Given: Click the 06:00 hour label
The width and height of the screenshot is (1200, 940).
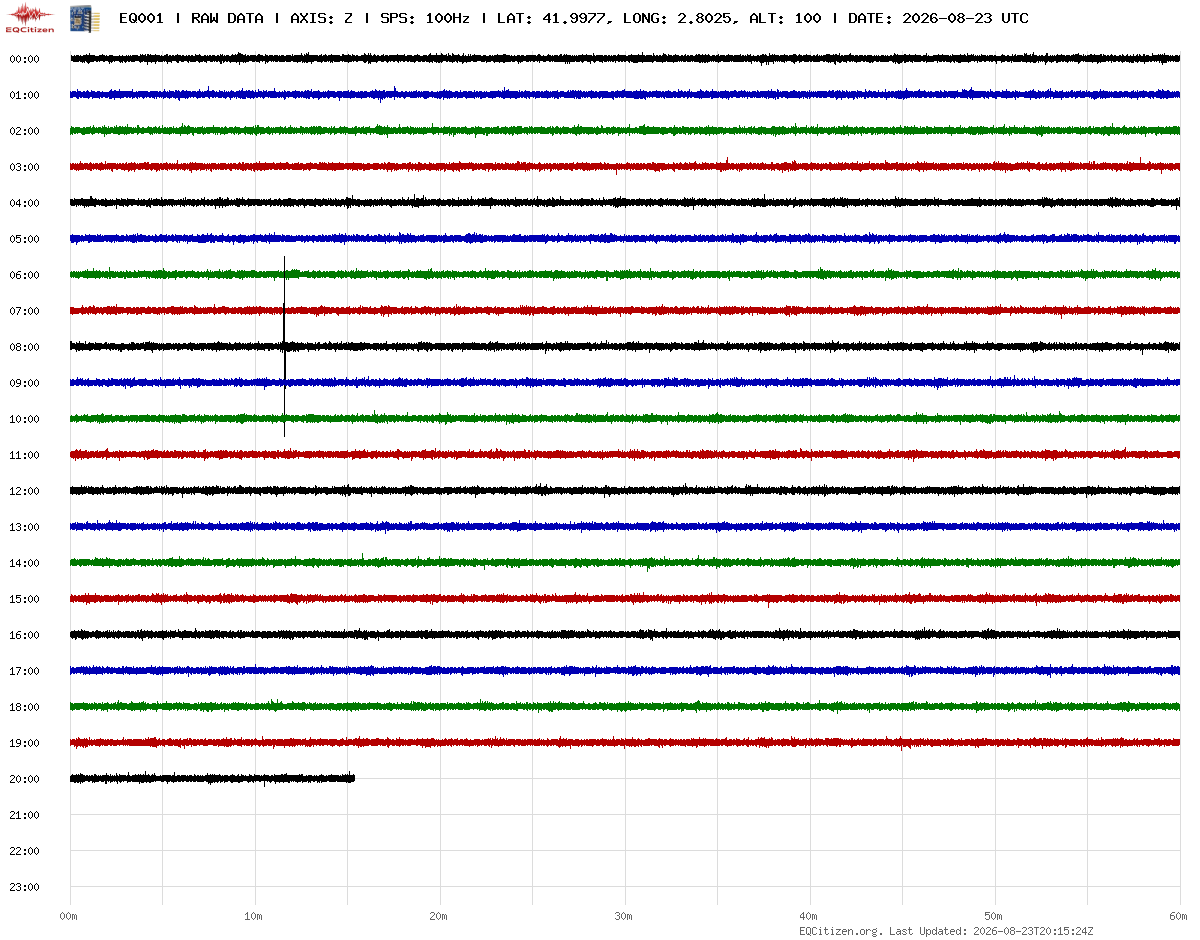Looking at the screenshot, I should 24,275.
